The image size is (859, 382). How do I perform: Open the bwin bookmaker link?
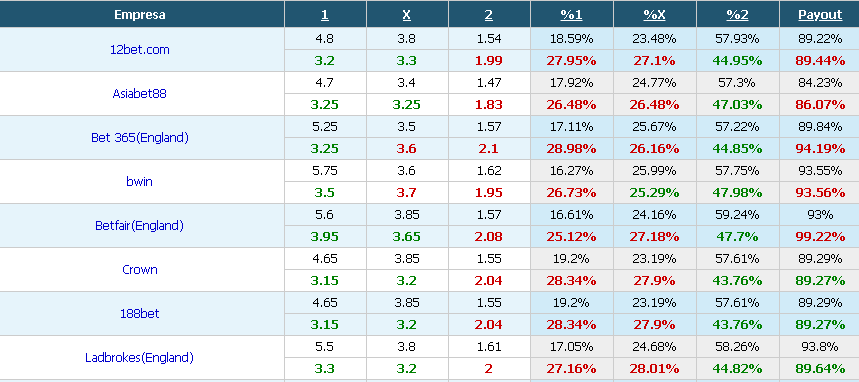(140, 181)
